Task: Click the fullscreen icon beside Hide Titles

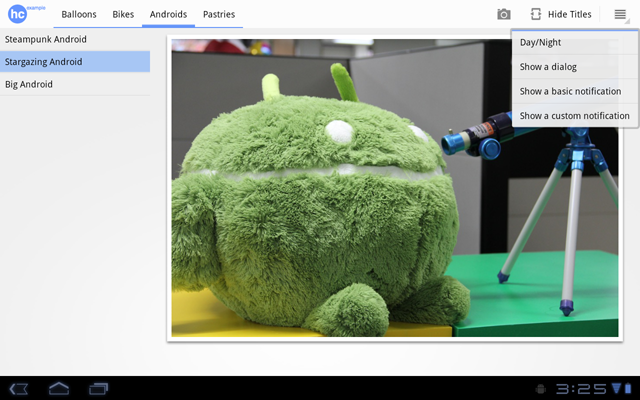Action: point(536,14)
